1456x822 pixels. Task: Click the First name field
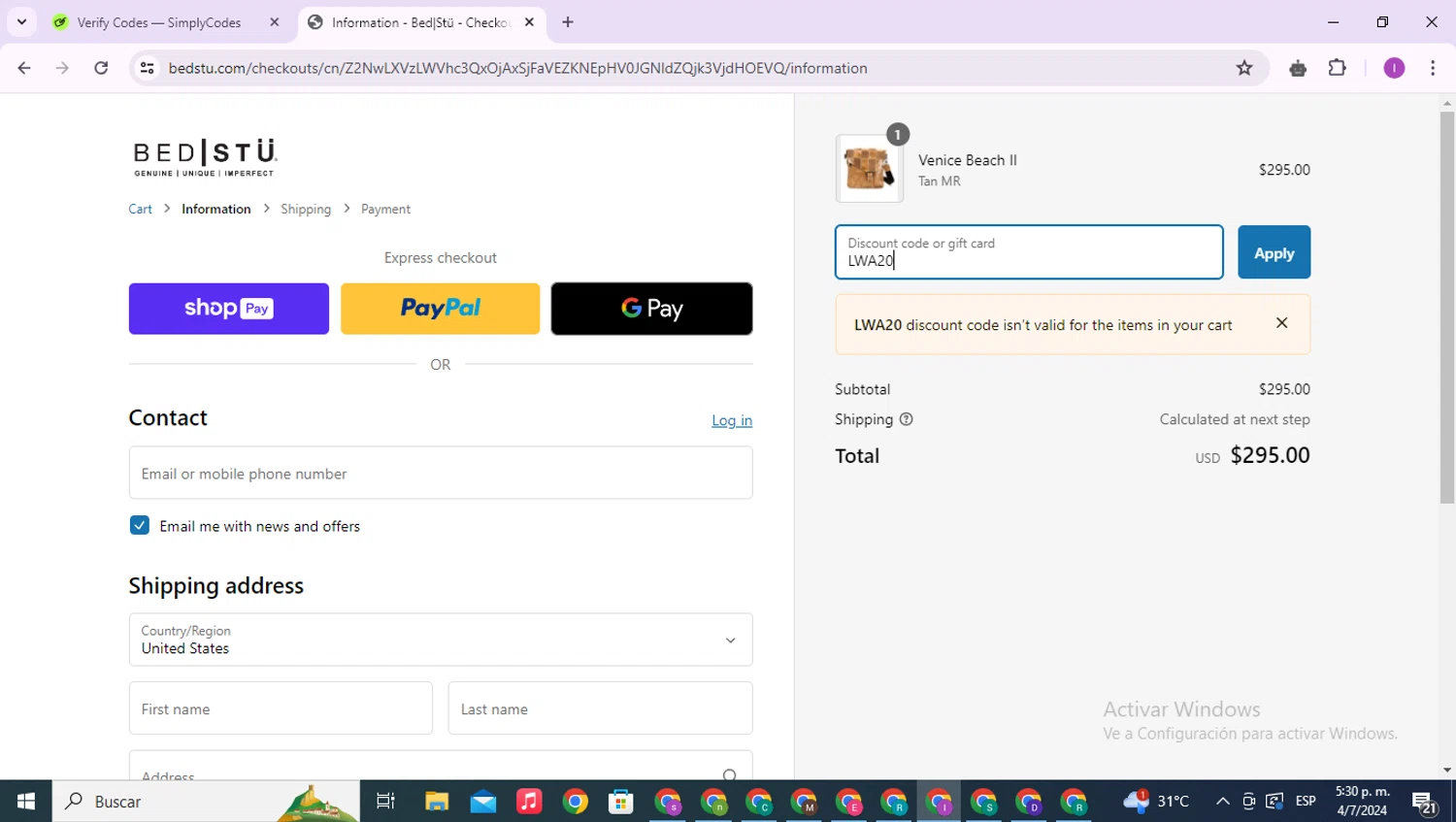[x=281, y=708]
